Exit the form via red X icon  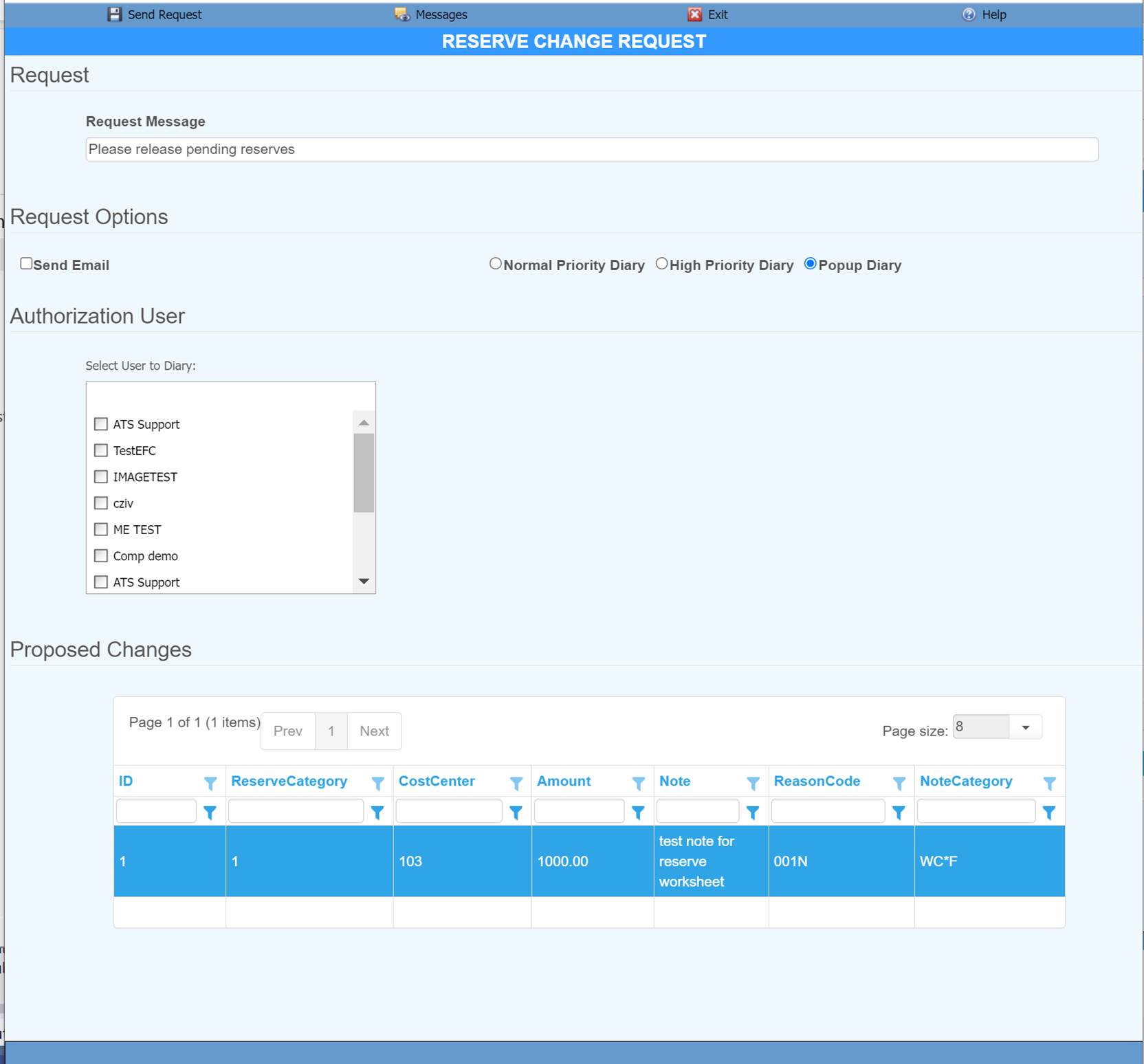696,14
